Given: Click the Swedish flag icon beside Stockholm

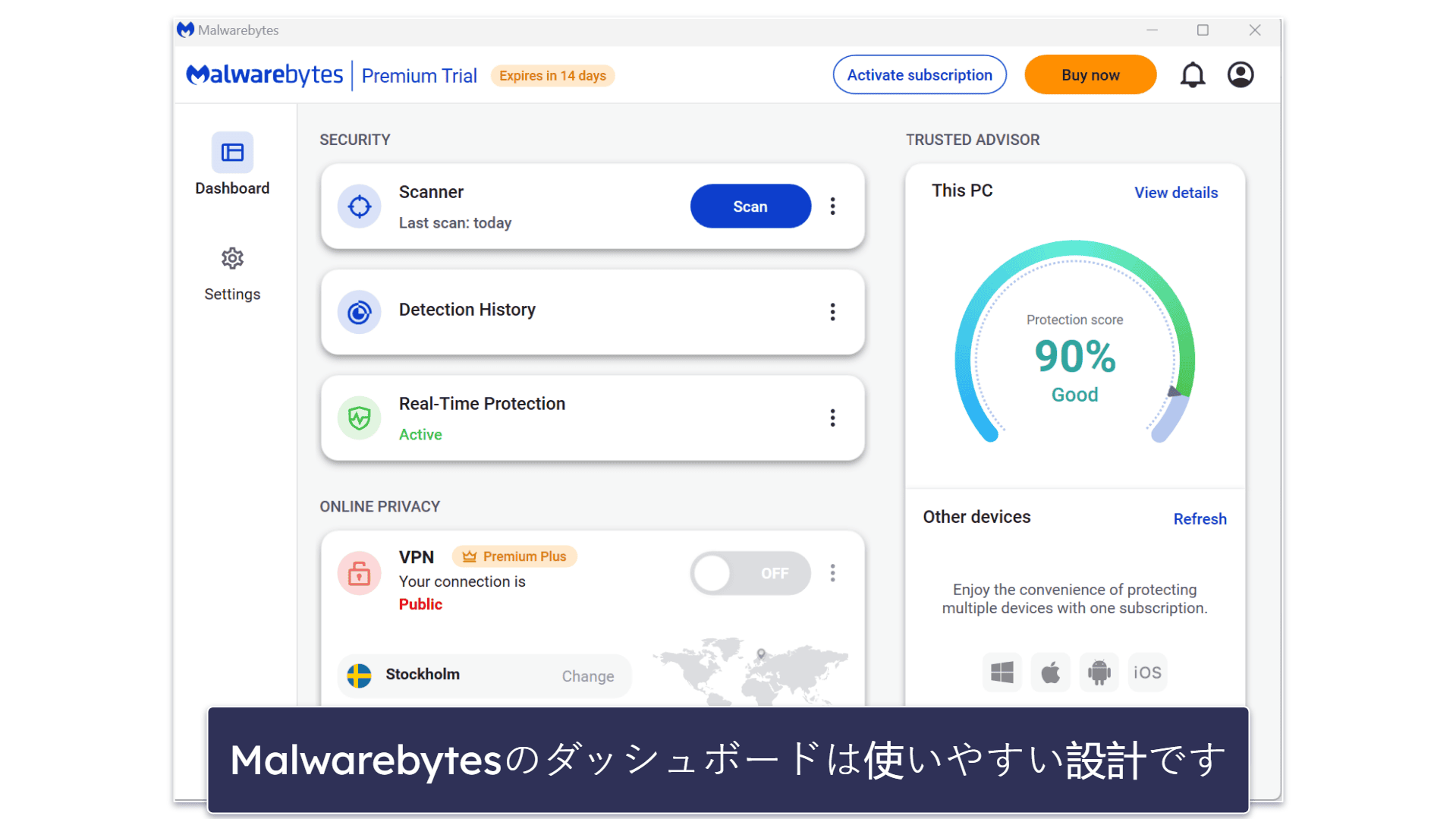Looking at the screenshot, I should 359,676.
